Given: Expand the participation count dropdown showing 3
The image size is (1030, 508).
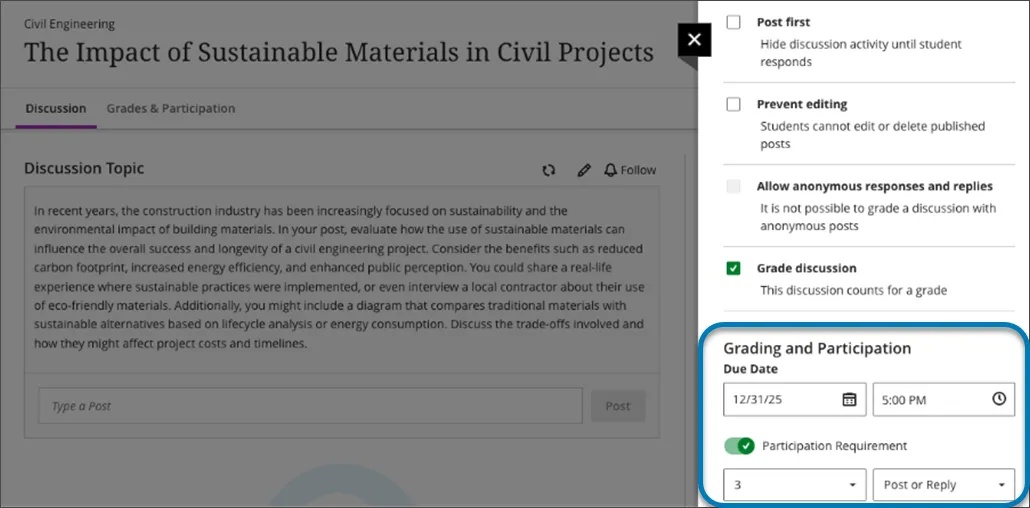Looking at the screenshot, I should (x=794, y=485).
